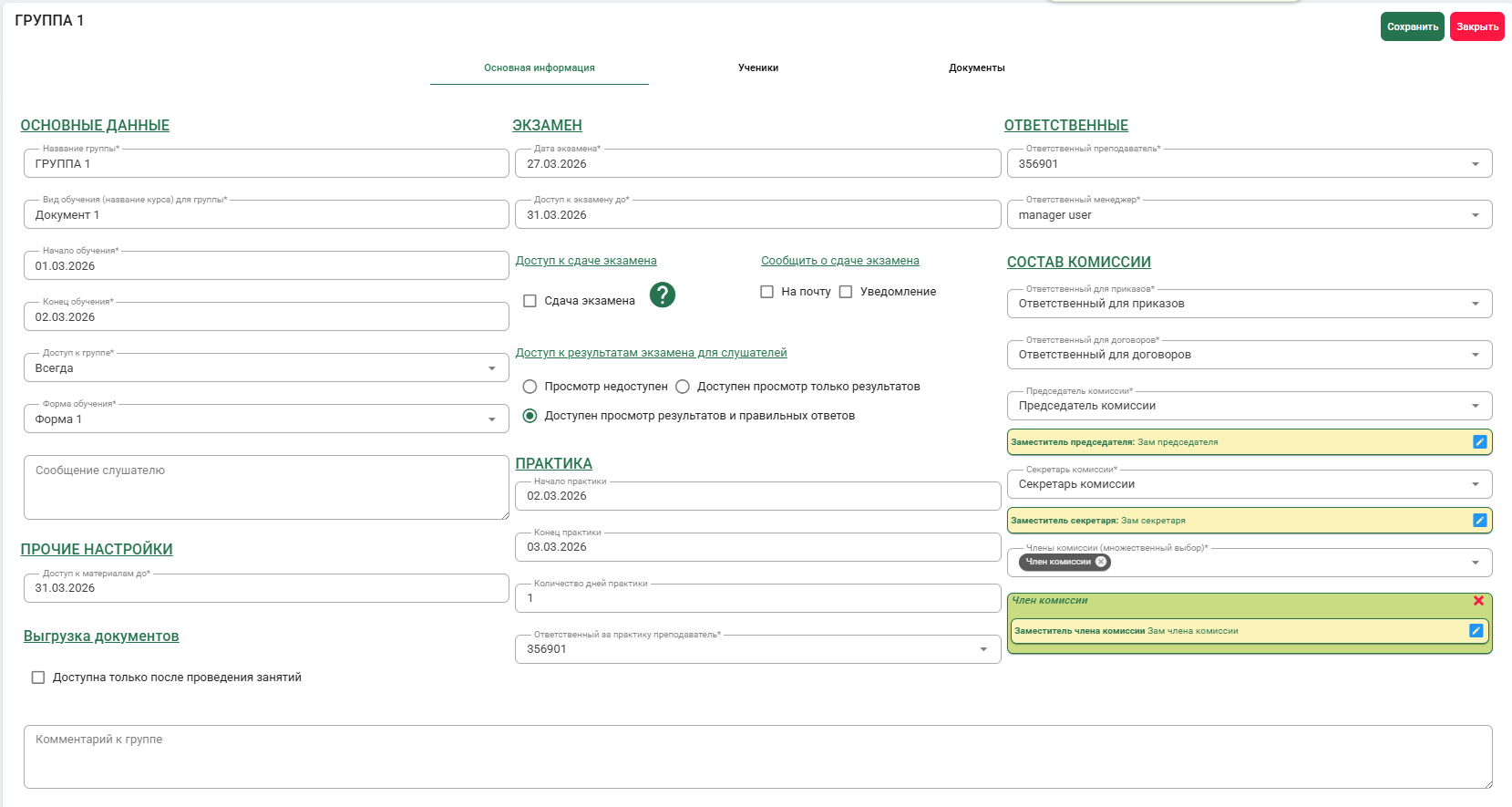Screen dimensions: 1512x807
Task: Edit Заместитель члена комиссии via pencil icon
Action: pyautogui.click(x=1476, y=631)
